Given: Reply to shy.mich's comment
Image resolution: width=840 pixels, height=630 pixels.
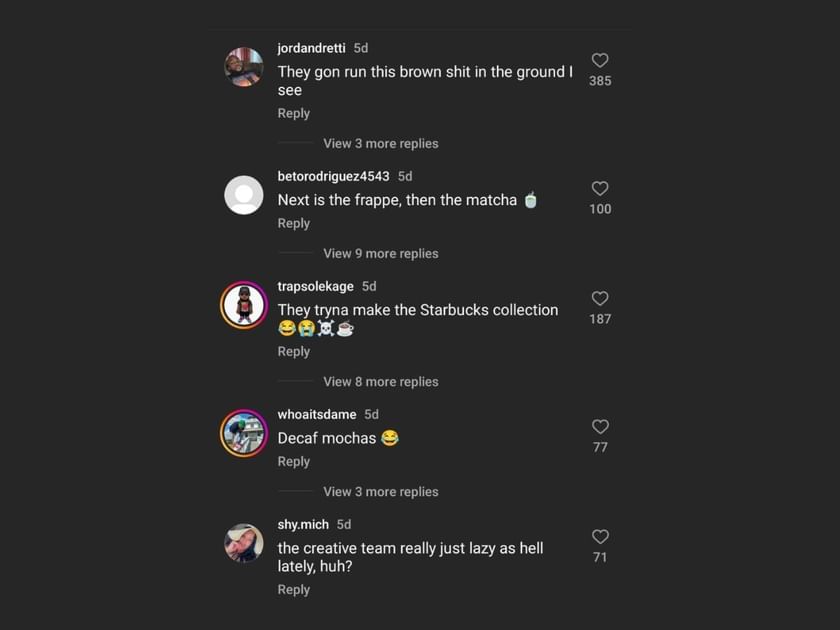Looking at the screenshot, I should (293, 589).
